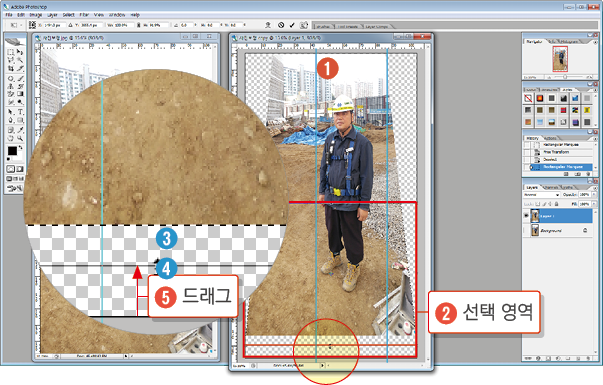Open the Image menu
Viewport: 603px width, 385px height.
36,15
